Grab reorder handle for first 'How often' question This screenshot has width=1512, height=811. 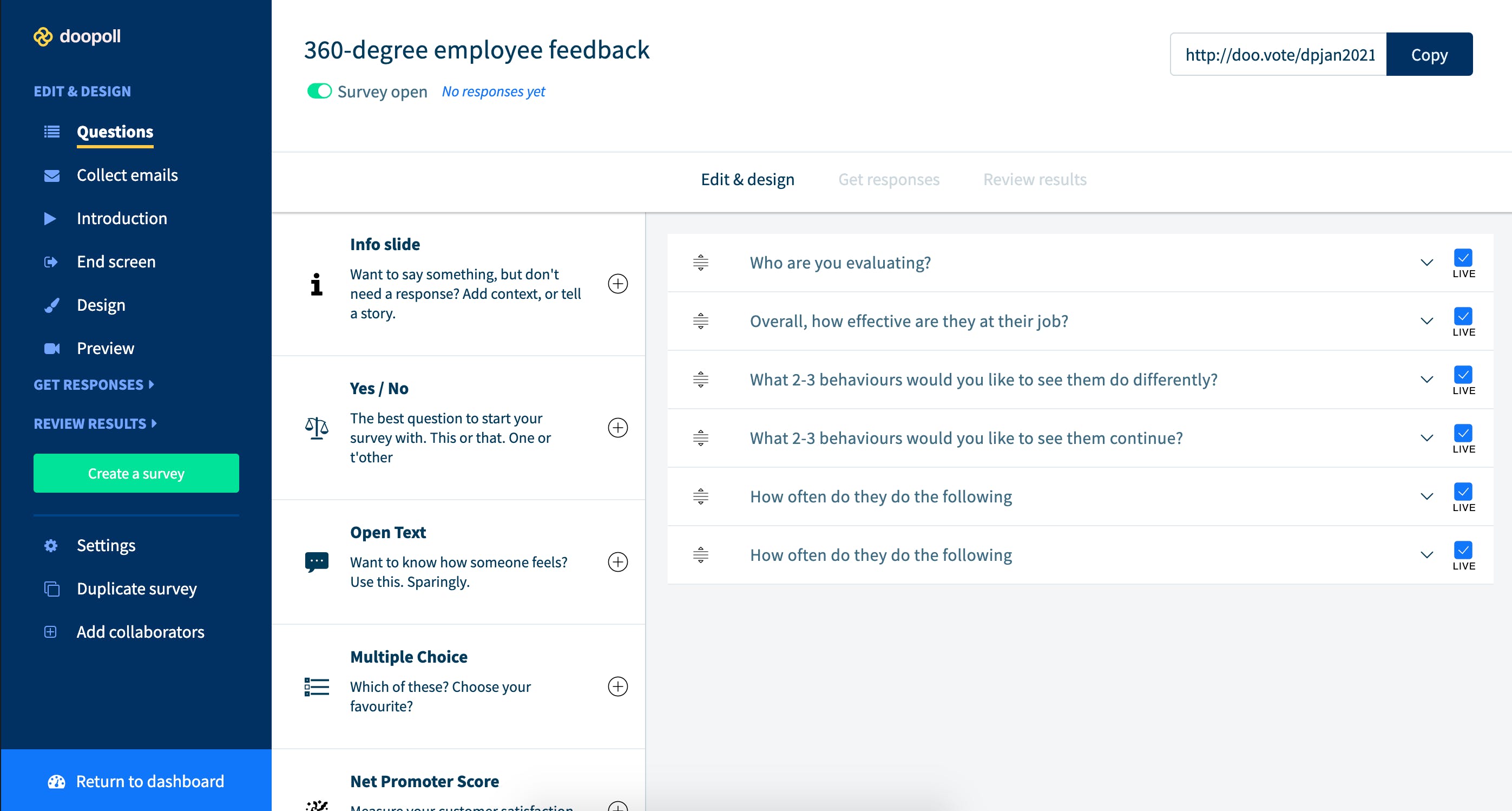point(700,497)
